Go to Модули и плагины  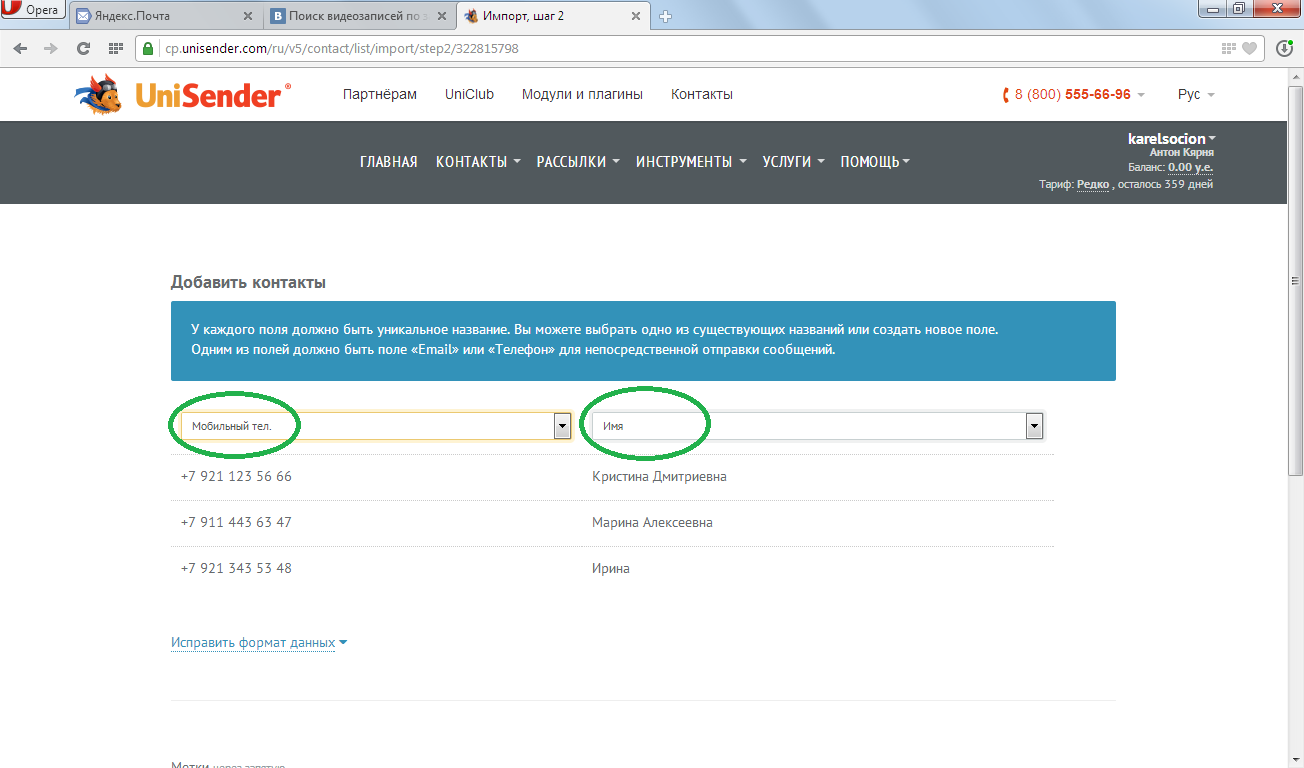pyautogui.click(x=582, y=95)
